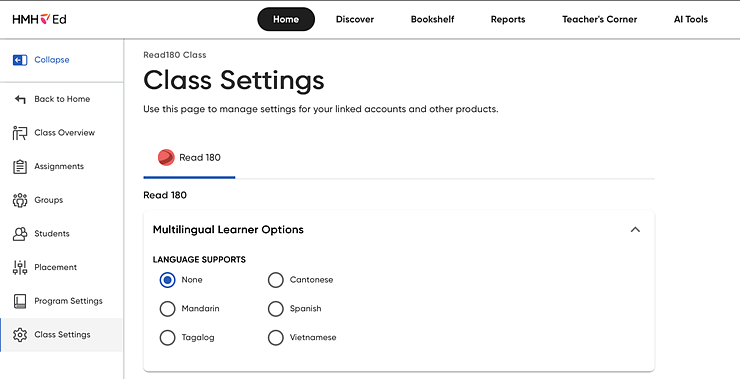Screen dimensions: 740x379
Task: Click the Class Settings gear icon
Action: (20, 335)
